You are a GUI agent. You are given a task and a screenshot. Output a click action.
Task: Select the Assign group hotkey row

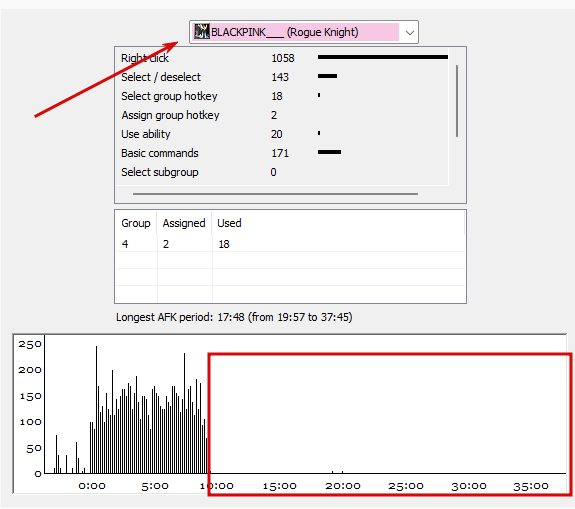[282, 115]
